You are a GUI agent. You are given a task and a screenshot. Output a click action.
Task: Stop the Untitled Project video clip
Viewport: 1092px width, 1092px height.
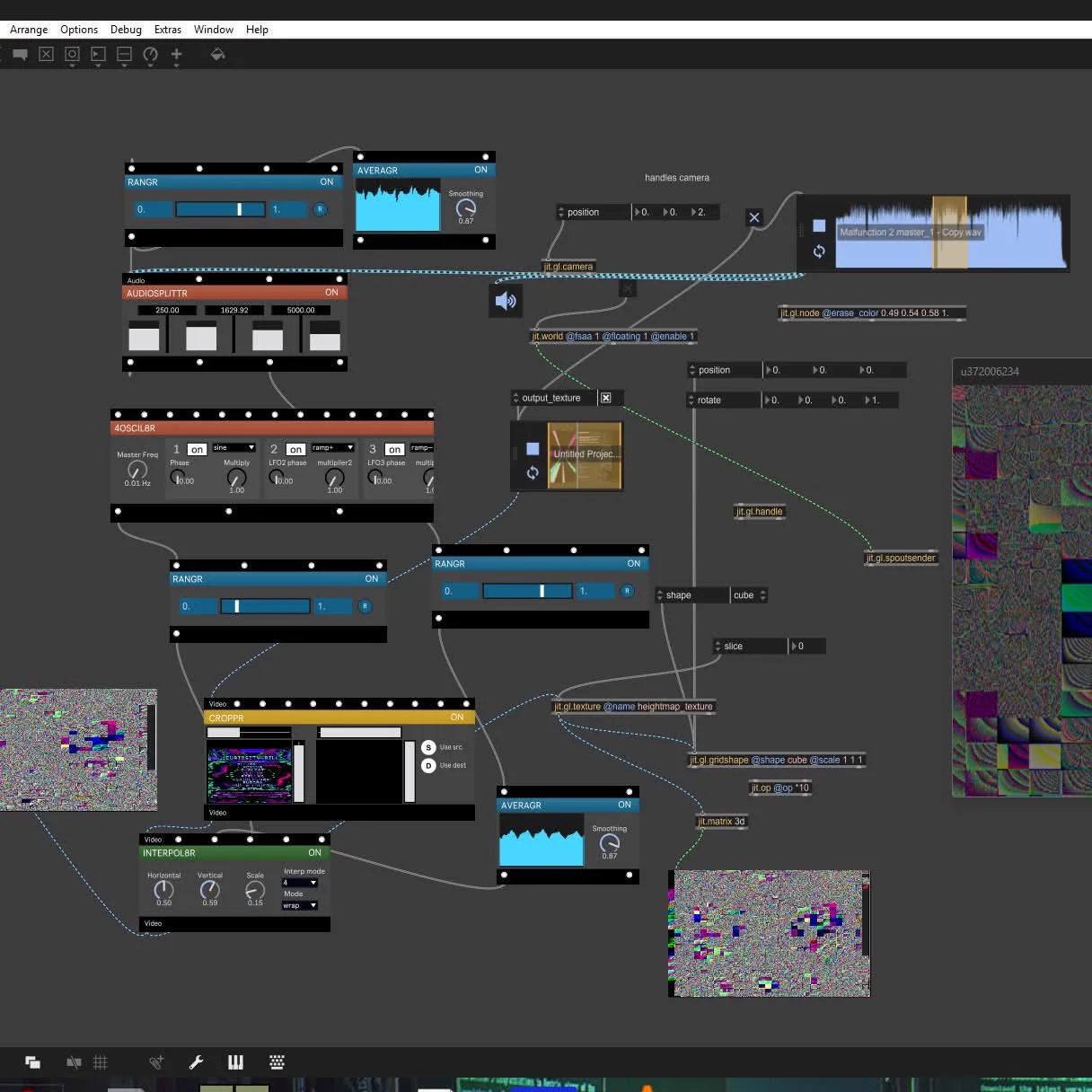tap(533, 448)
